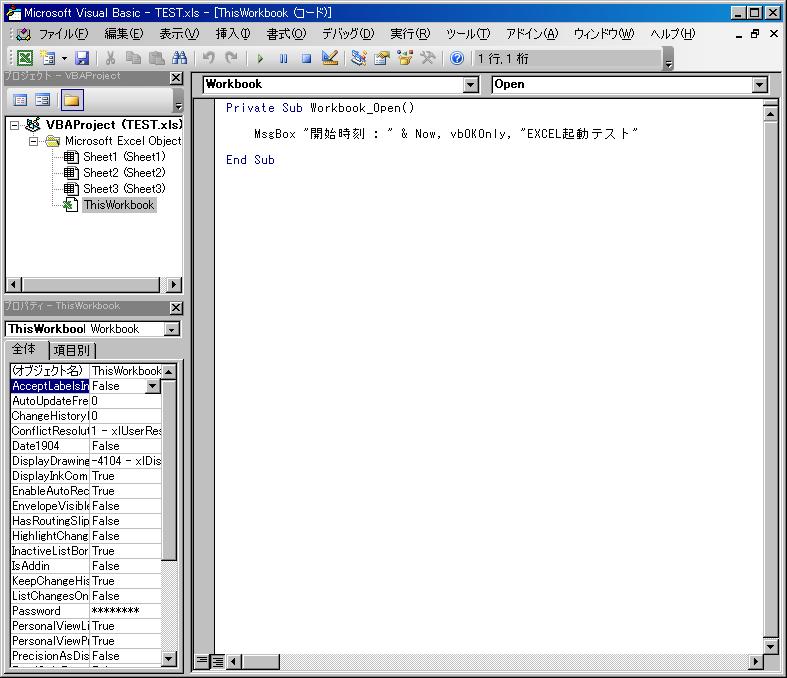Open the 編集(E) menu
The width and height of the screenshot is (787, 678).
(x=123, y=34)
